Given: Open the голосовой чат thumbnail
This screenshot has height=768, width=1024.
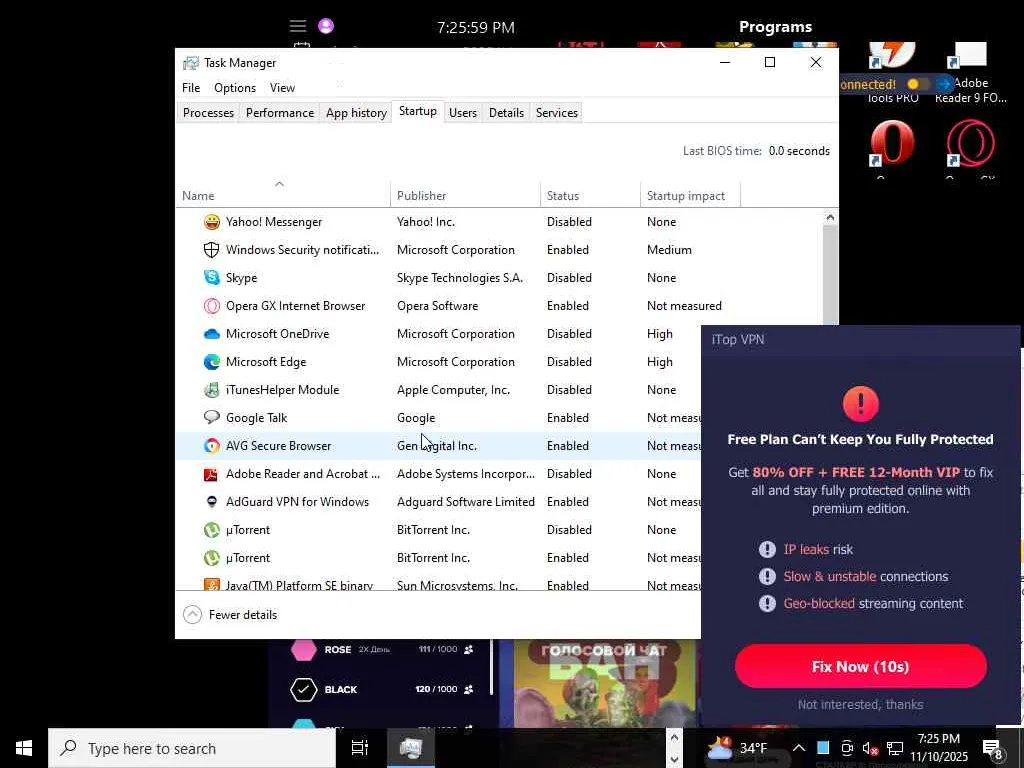Looking at the screenshot, I should tap(604, 684).
